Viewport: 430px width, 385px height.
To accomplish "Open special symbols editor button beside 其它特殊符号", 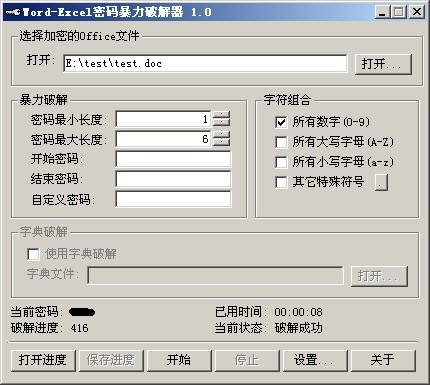I will click(381, 182).
